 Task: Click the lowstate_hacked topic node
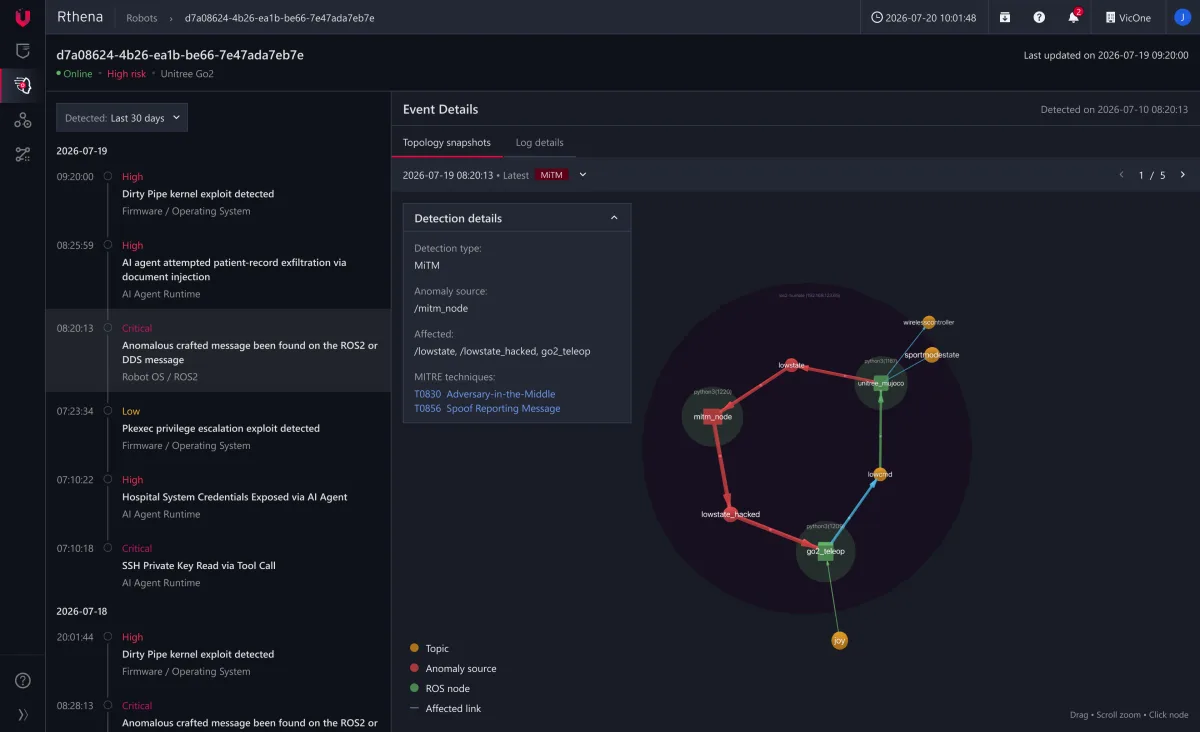click(x=730, y=514)
